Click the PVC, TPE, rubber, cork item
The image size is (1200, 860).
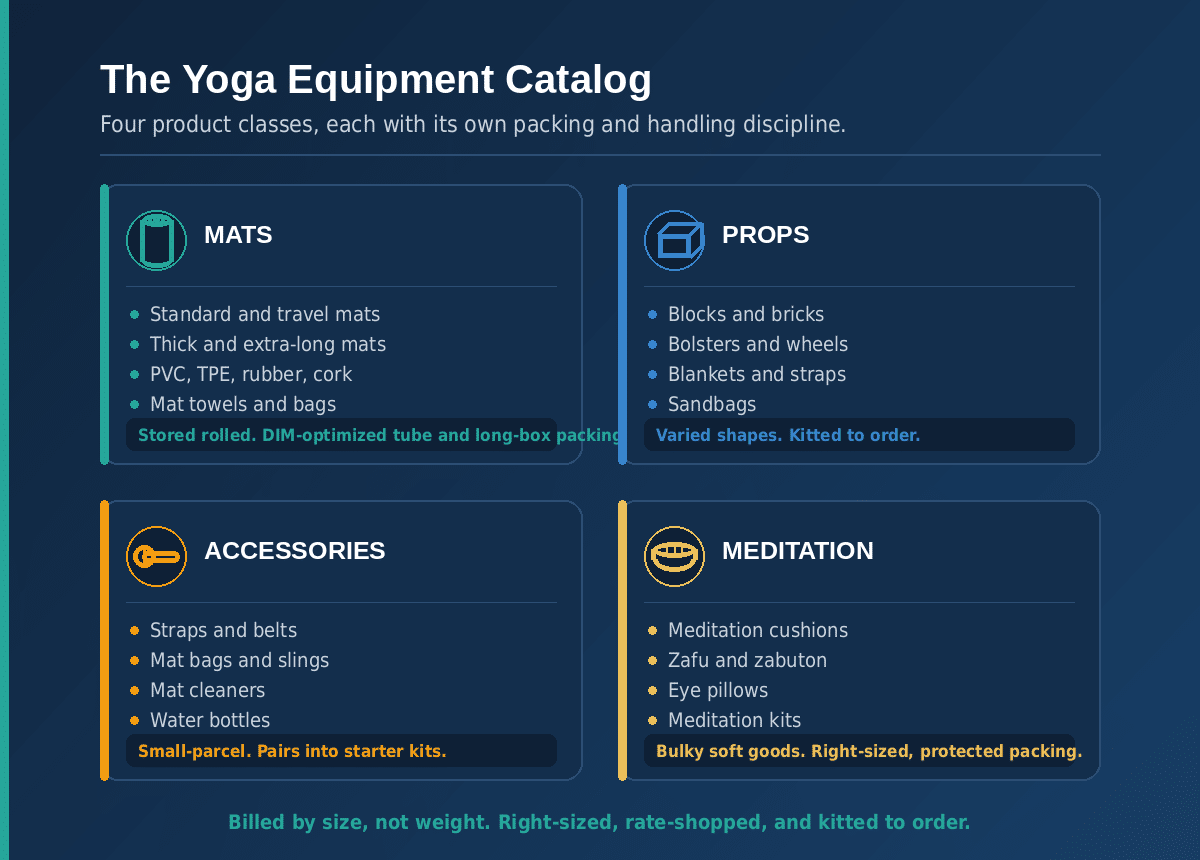251,374
